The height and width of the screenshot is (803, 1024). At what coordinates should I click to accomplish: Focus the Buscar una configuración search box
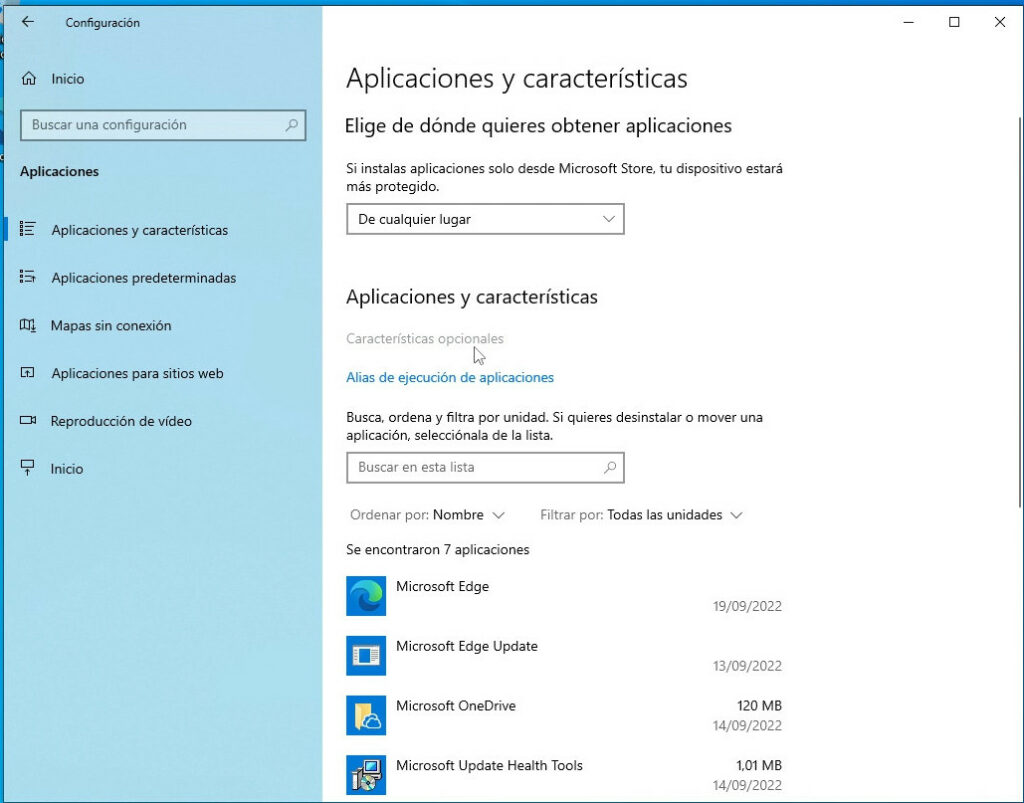tap(150, 125)
